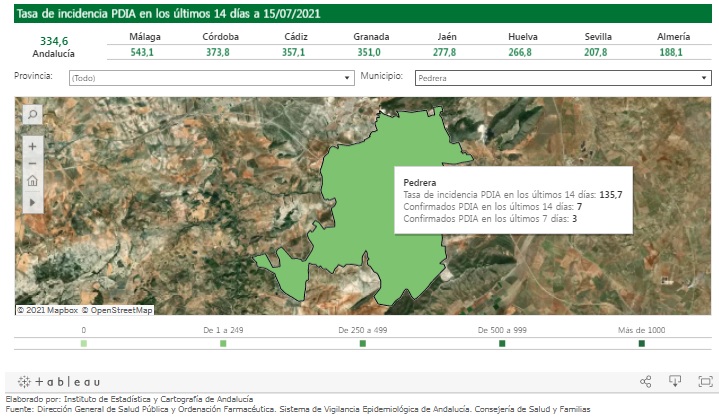
Task: Zoom in on the map with plus button
Action: click(x=32, y=146)
